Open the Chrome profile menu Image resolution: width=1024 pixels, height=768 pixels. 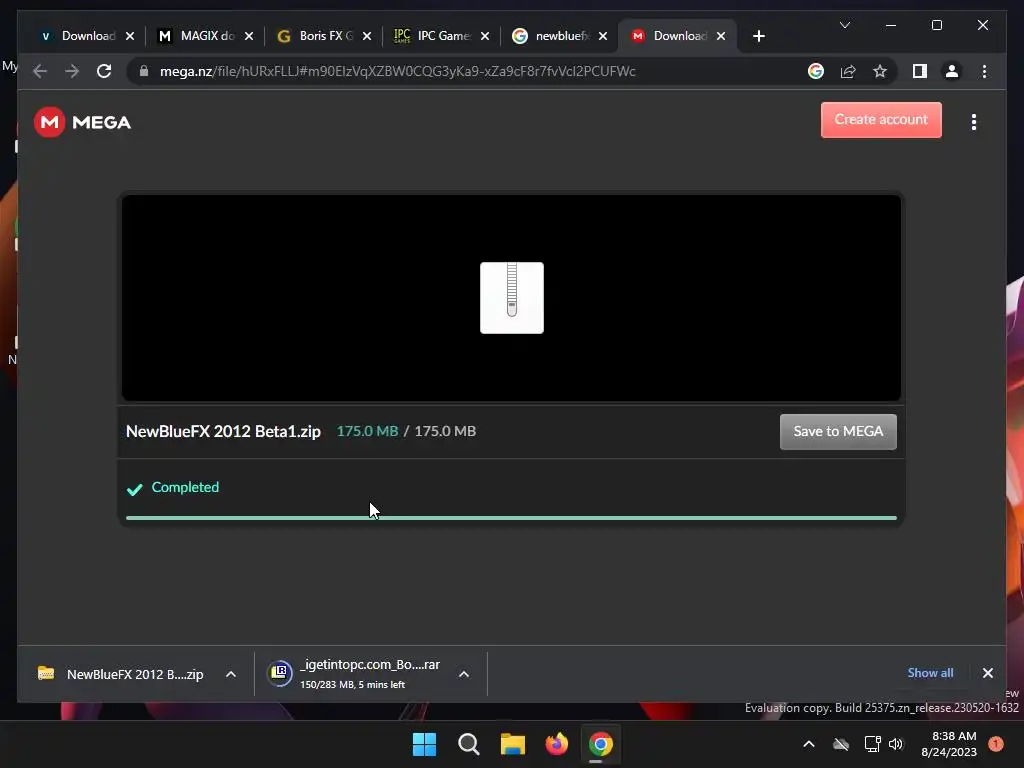click(x=952, y=71)
